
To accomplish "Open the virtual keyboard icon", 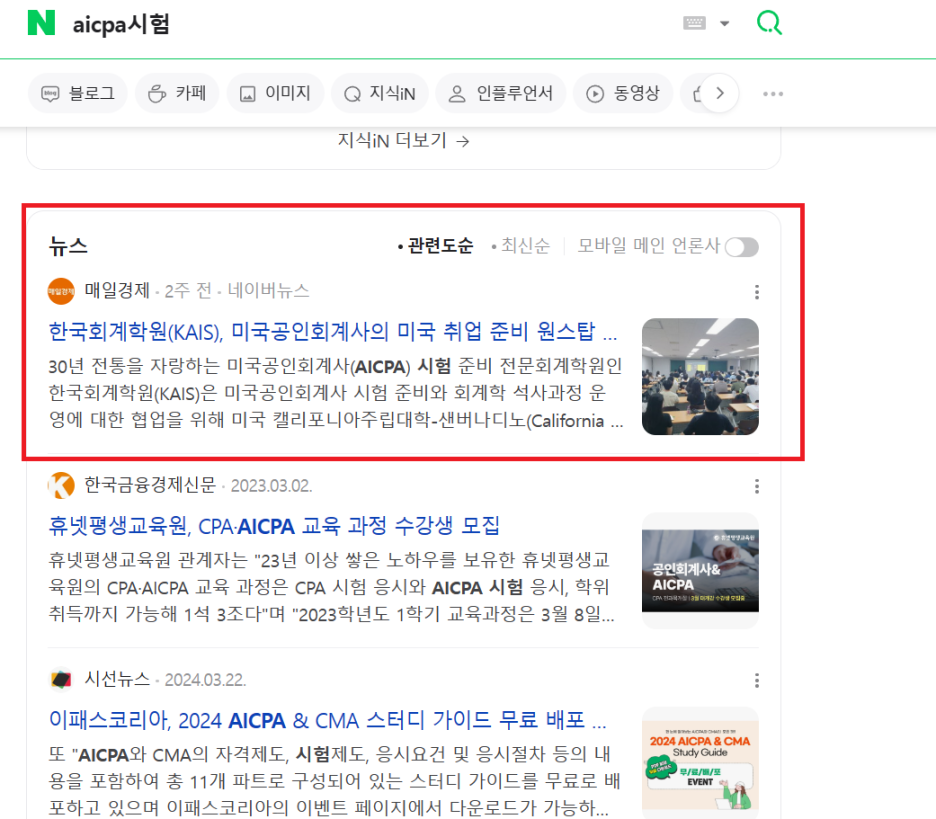I will coord(694,23).
